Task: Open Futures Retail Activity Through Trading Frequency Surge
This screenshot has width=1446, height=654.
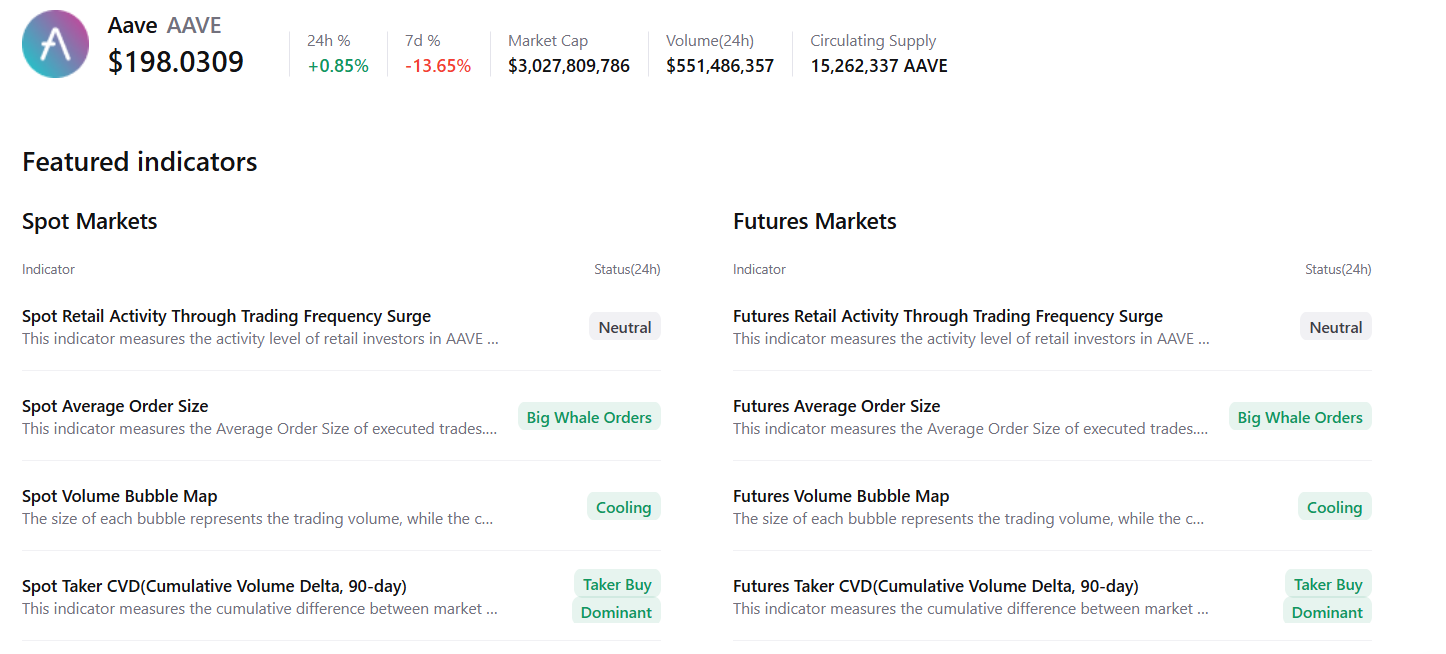Action: [x=947, y=315]
